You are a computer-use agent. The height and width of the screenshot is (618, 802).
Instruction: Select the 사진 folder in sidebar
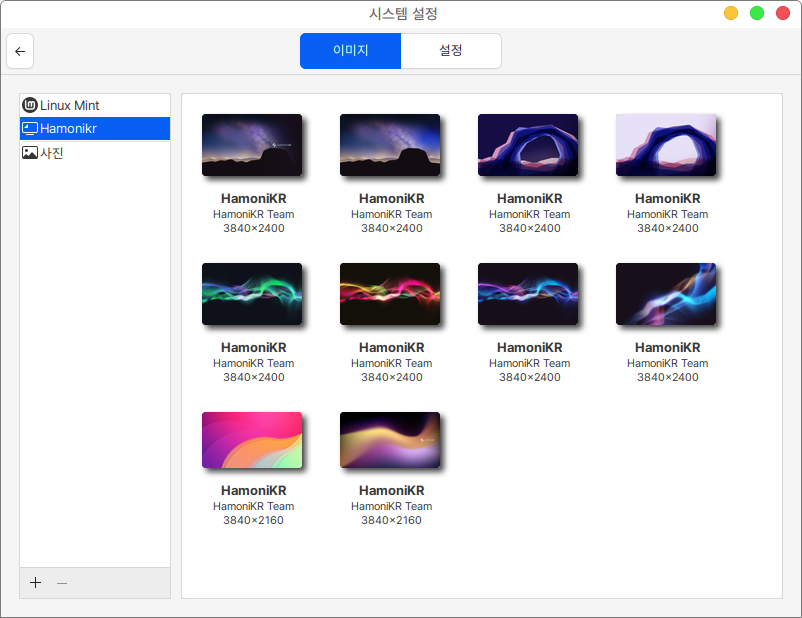pos(52,153)
